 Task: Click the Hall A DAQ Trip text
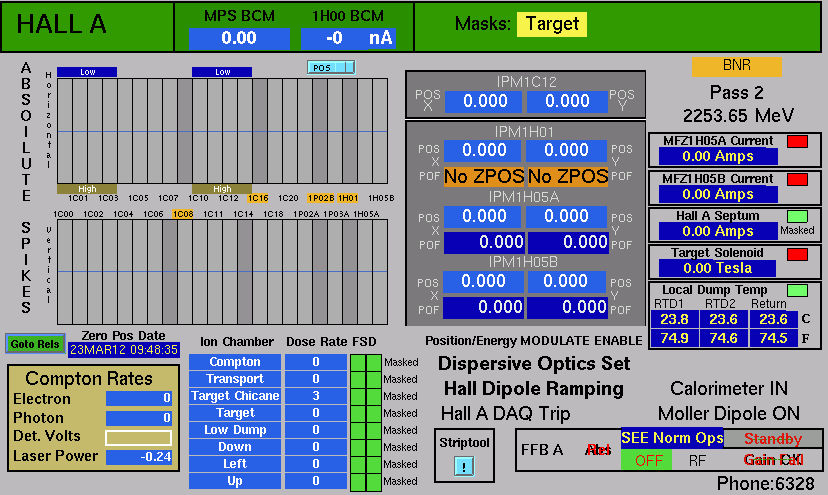pyautogui.click(x=505, y=413)
